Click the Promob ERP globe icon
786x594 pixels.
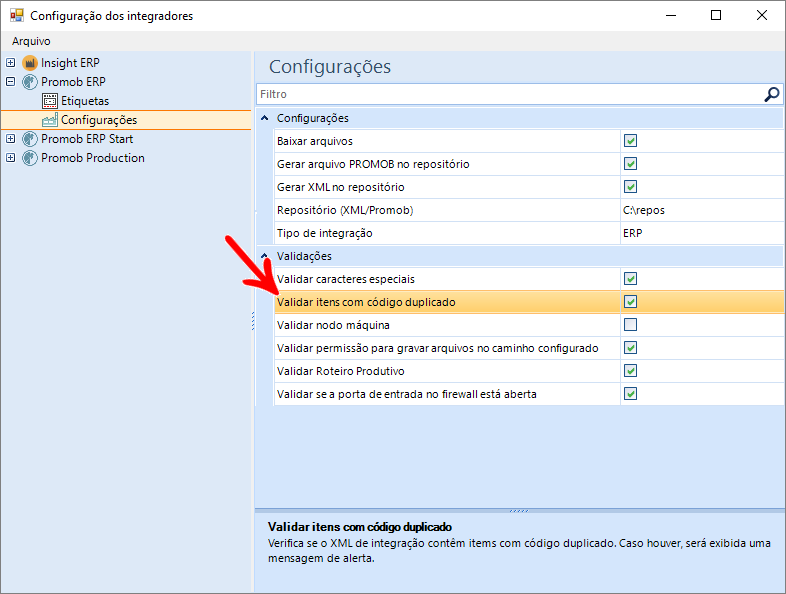click(x=30, y=82)
